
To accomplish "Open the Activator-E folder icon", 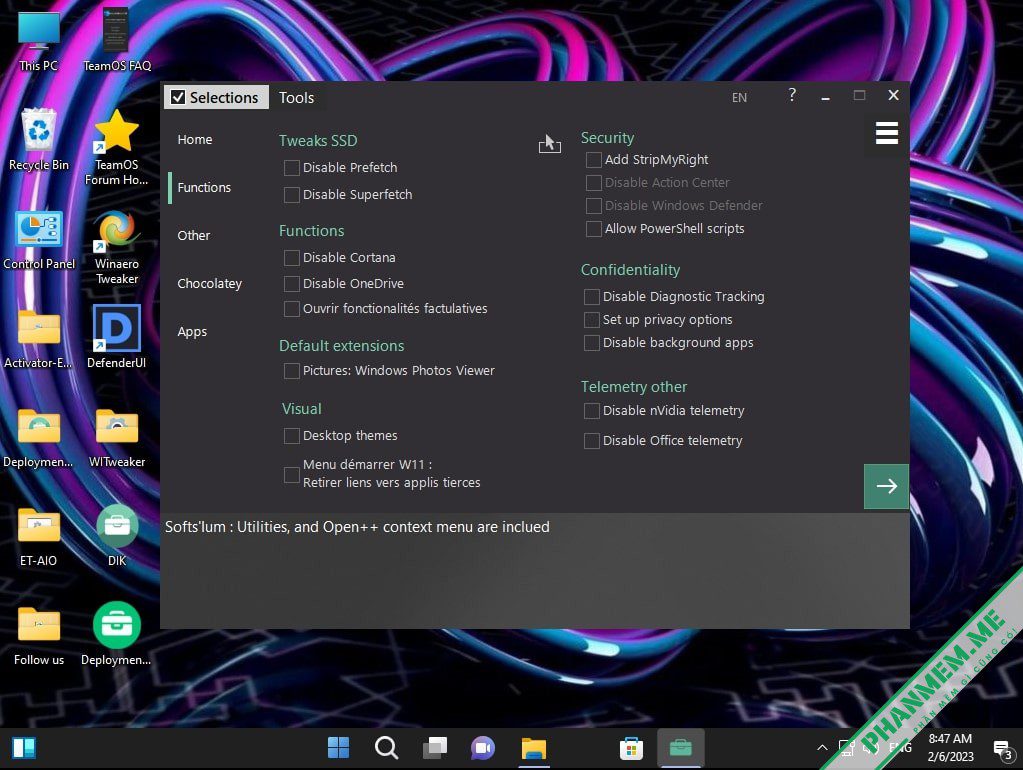I will click(38, 339).
